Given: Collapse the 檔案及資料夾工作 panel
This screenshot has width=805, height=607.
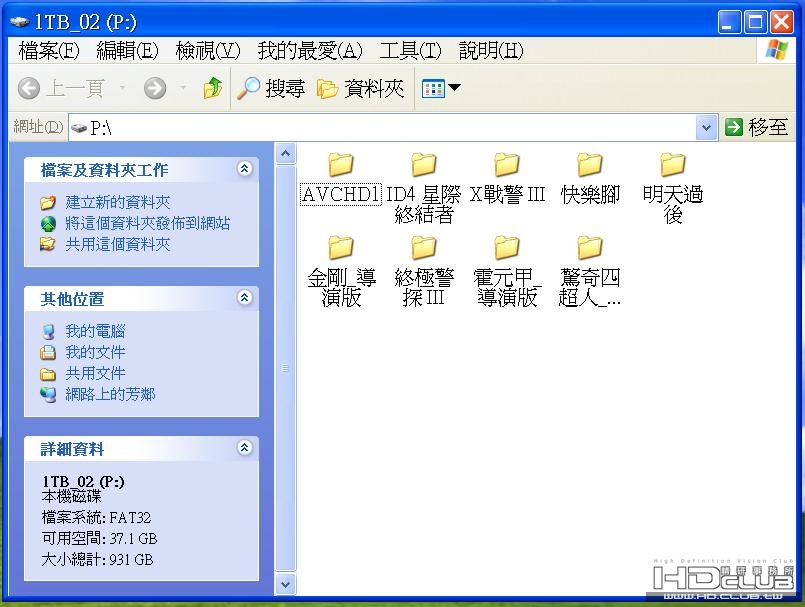Looking at the screenshot, I should (244, 168).
